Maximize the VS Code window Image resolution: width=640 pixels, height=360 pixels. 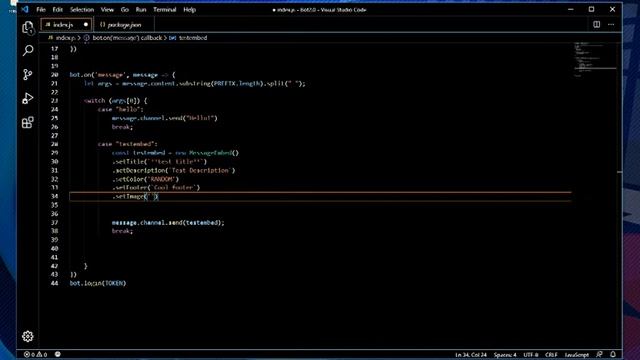coord(591,9)
